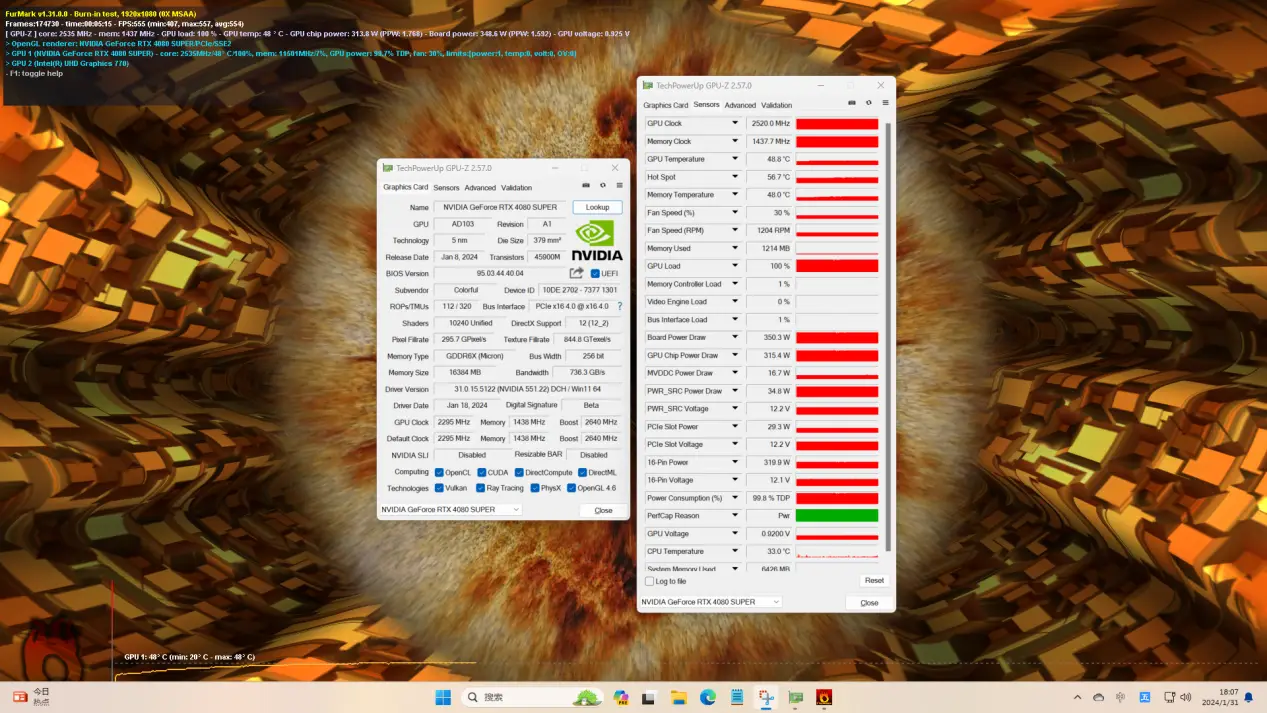Screen dimensions: 1267x713
Task: Switch to Advanced tab in Graphics Card window
Action: coord(480,188)
